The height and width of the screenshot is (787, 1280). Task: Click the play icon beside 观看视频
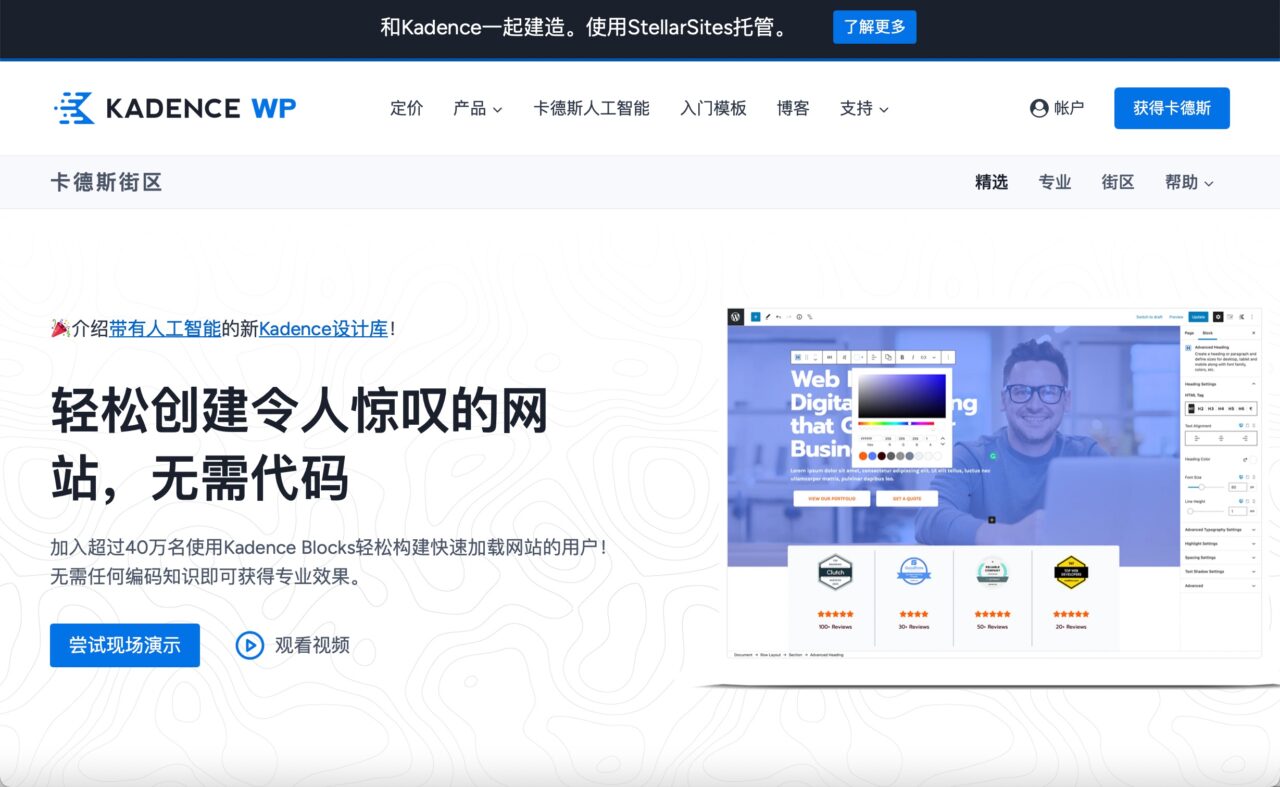pyautogui.click(x=249, y=645)
